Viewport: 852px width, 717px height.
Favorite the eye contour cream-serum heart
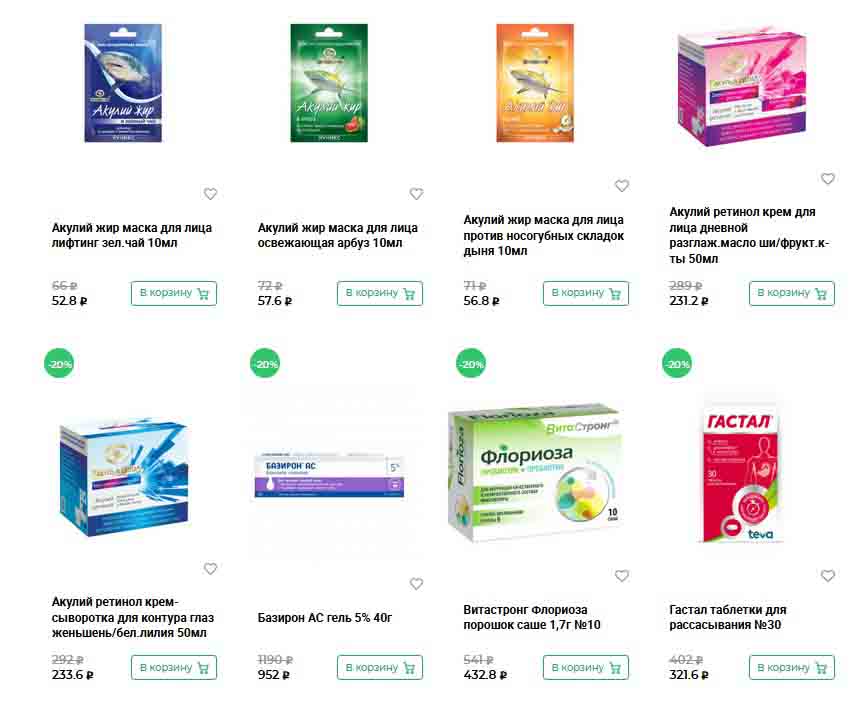pyautogui.click(x=210, y=569)
